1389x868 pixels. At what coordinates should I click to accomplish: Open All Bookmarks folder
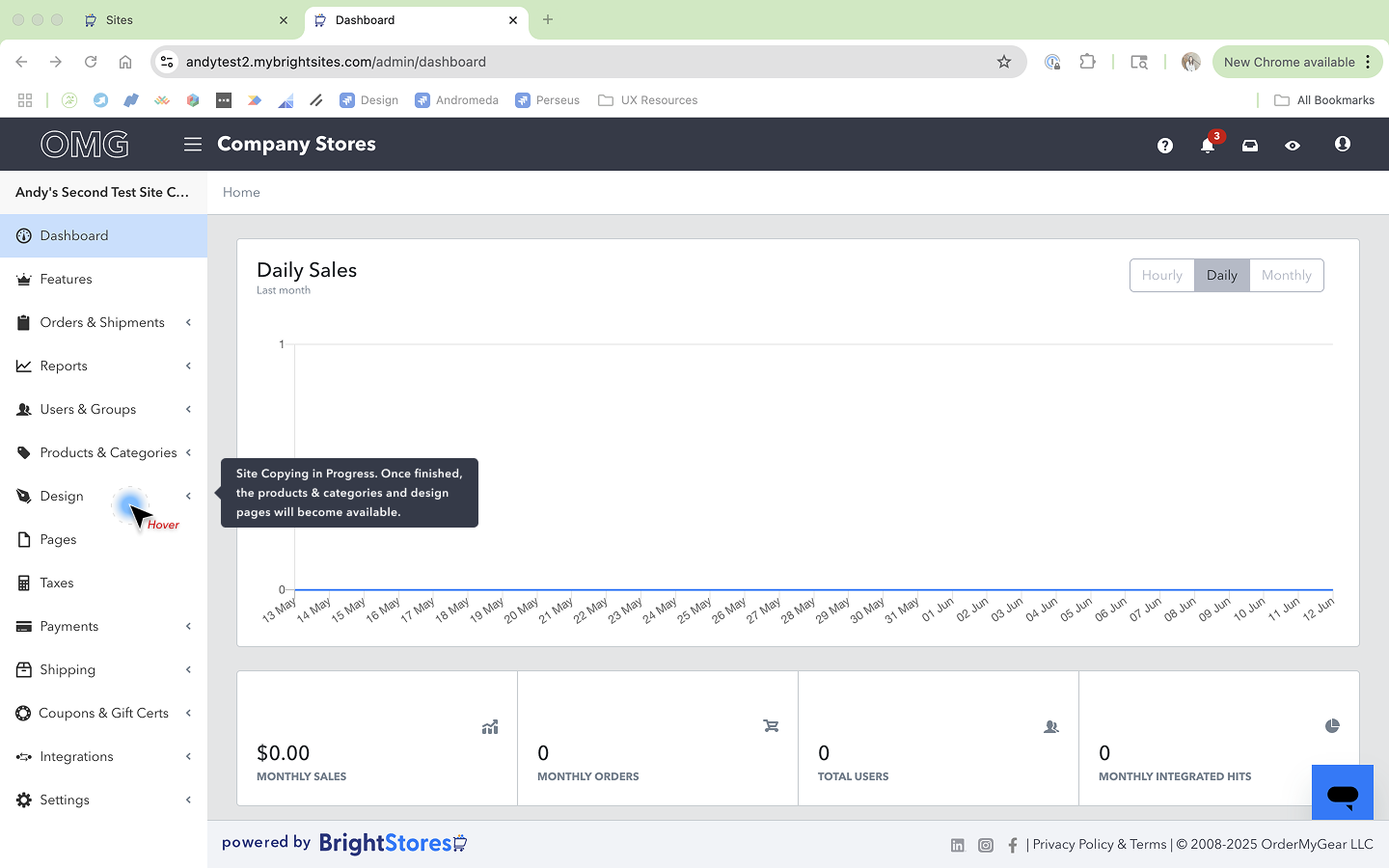(1324, 100)
